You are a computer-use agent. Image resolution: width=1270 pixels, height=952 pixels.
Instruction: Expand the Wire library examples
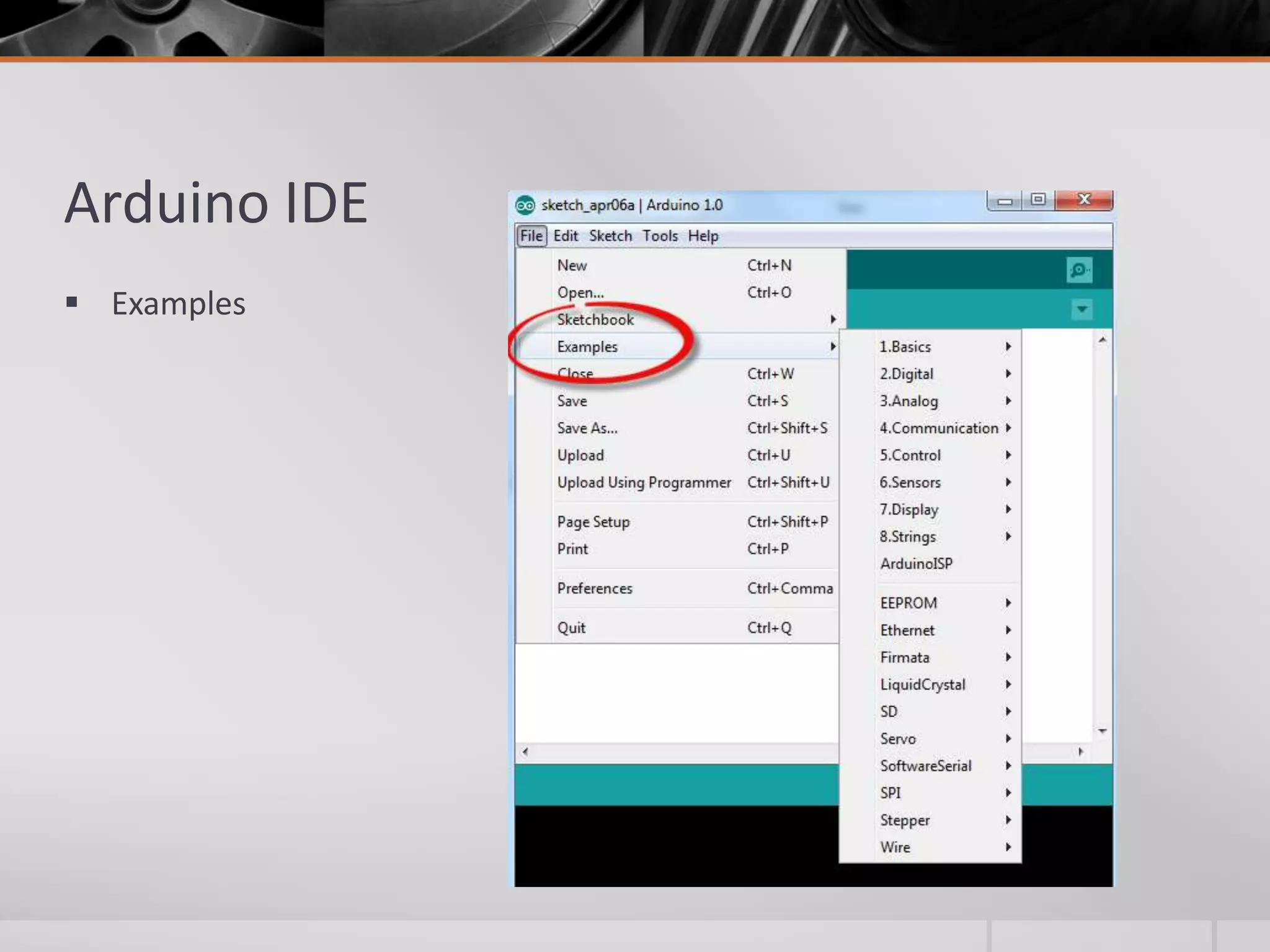[930, 847]
